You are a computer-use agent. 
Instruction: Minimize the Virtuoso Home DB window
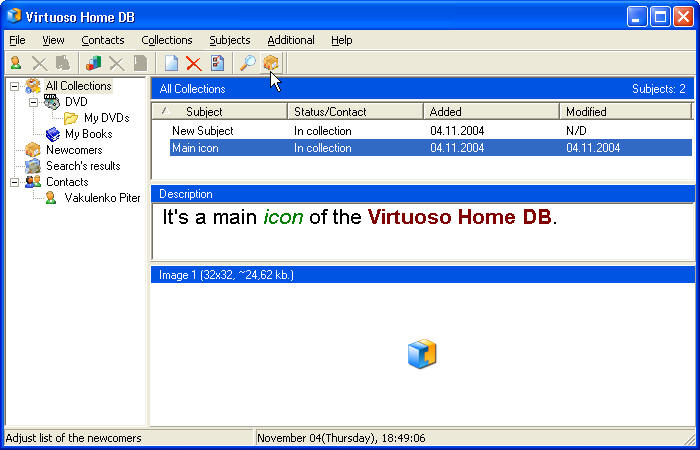click(637, 17)
